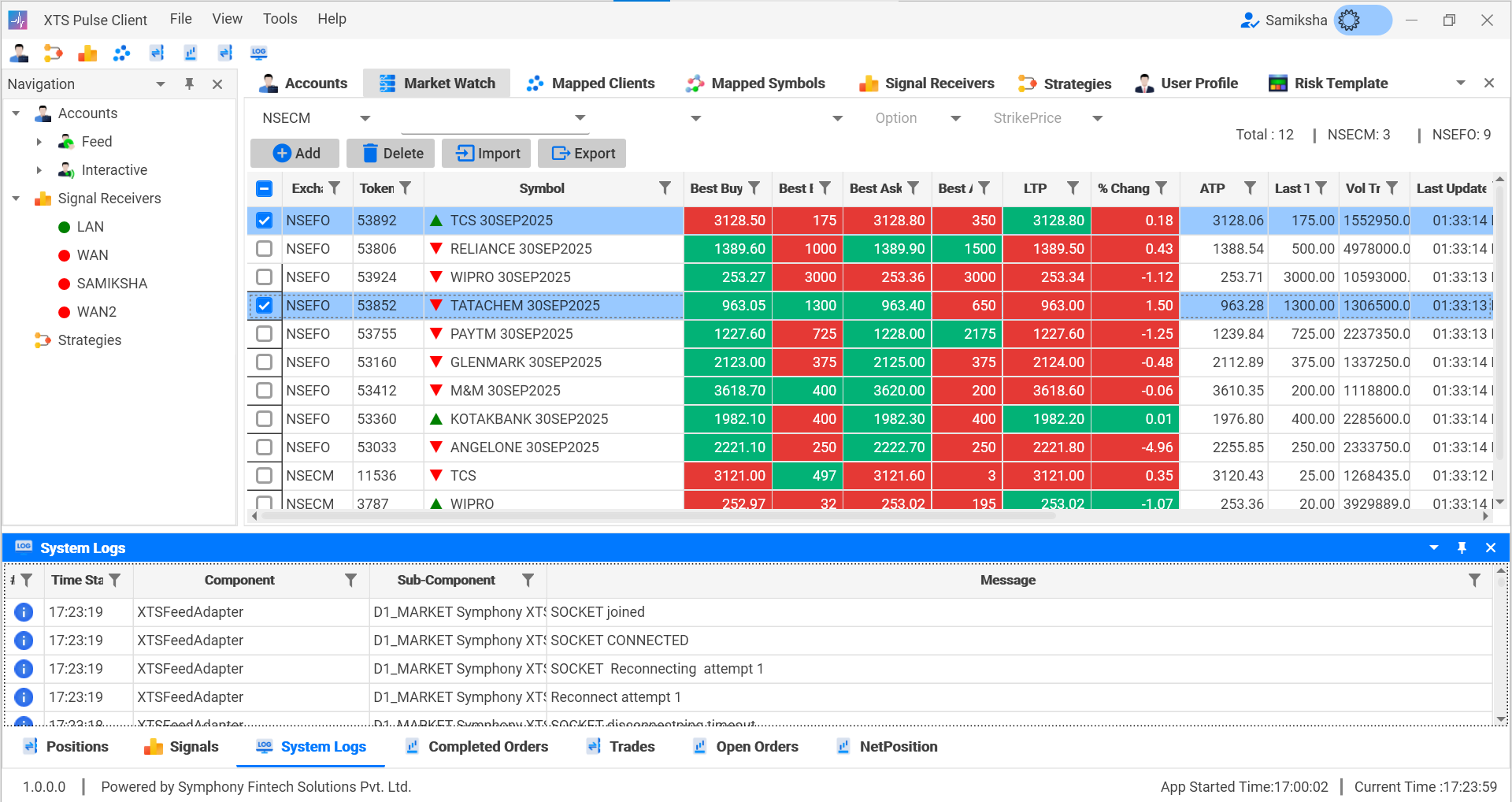Expand the Feed node in the Navigation tree

click(x=39, y=142)
